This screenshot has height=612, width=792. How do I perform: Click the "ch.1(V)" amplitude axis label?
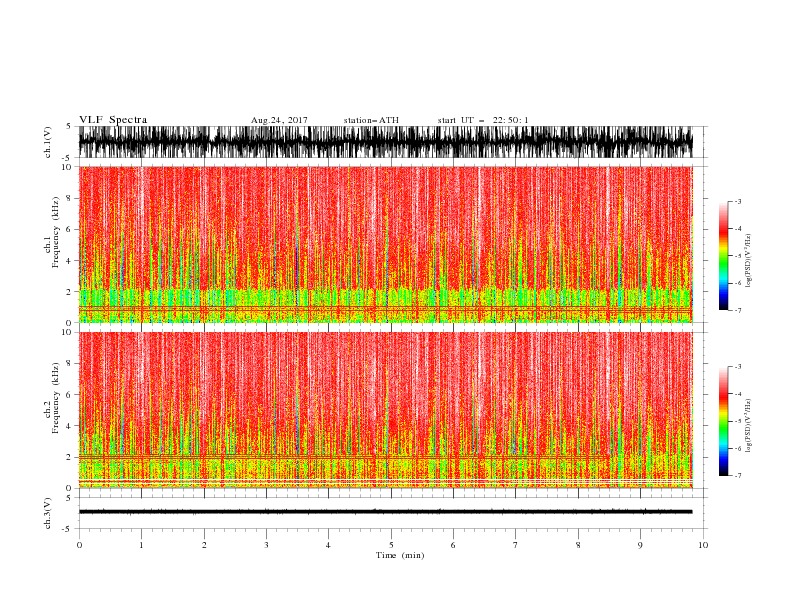pyautogui.click(x=48, y=142)
